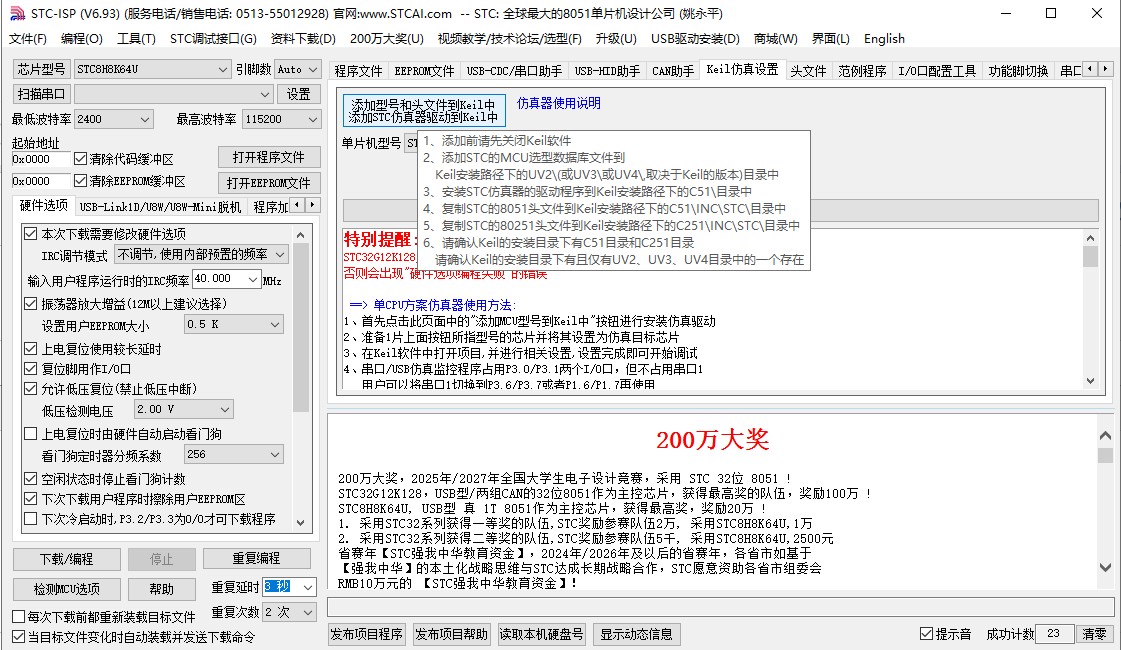1121x650 pixels.
Task: Click the 发布项目程序 button
Action: [x=366, y=634]
